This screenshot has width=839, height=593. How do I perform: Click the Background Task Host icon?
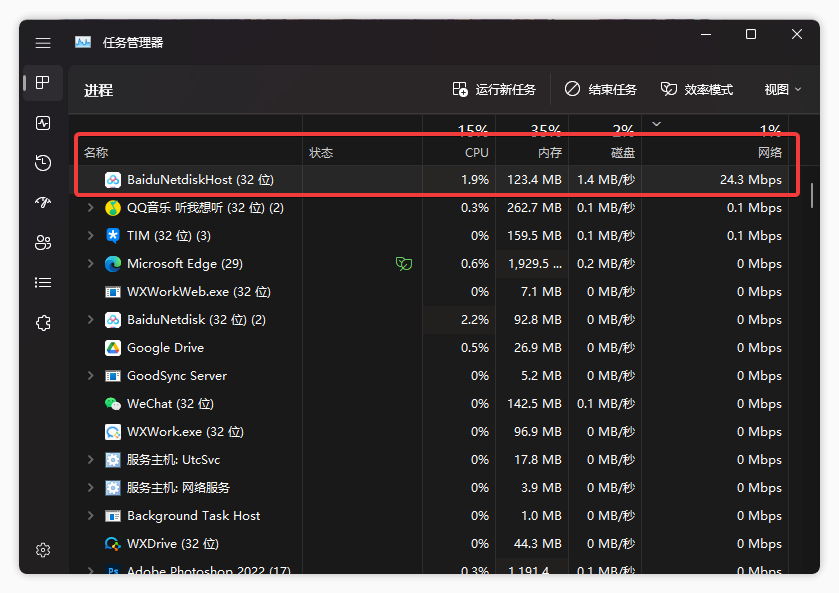coord(112,516)
